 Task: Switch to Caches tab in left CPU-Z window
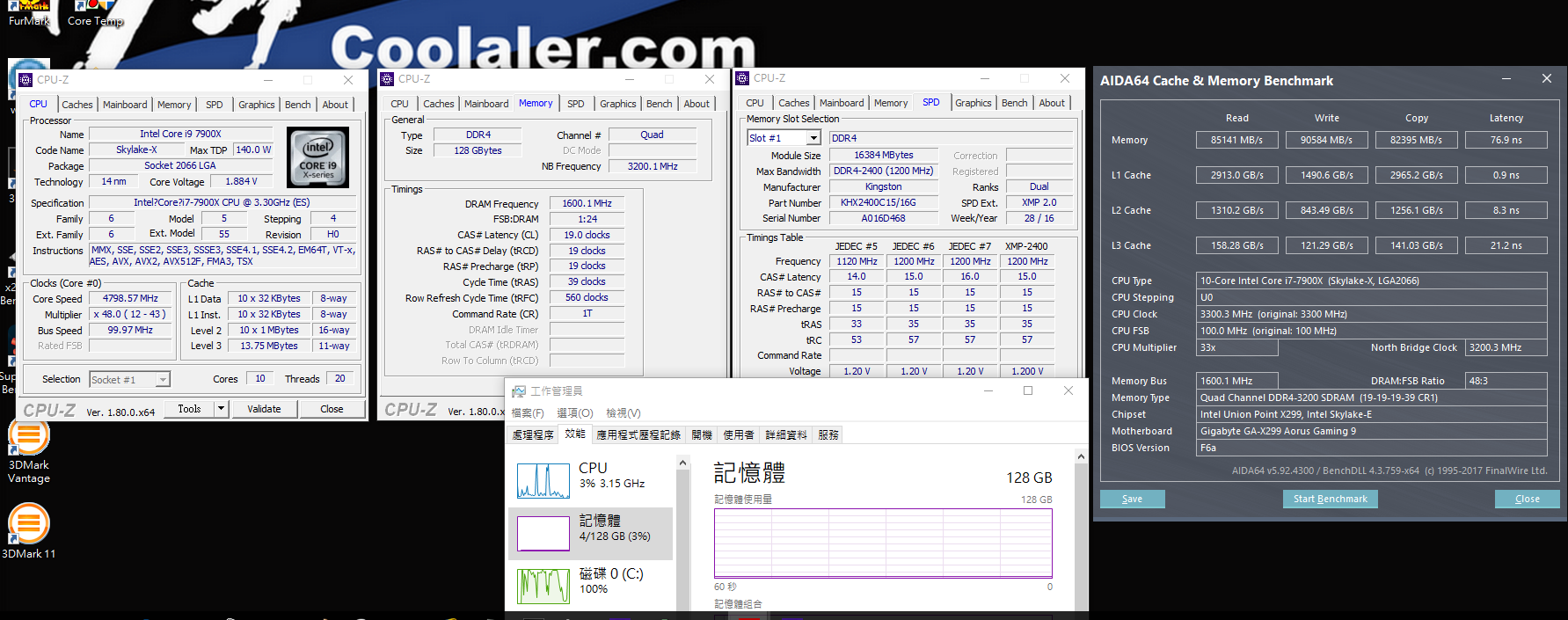77,105
